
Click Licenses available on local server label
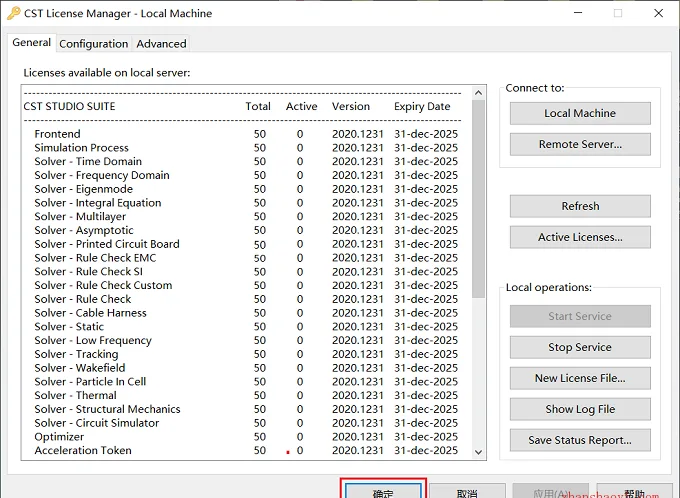tap(107, 73)
